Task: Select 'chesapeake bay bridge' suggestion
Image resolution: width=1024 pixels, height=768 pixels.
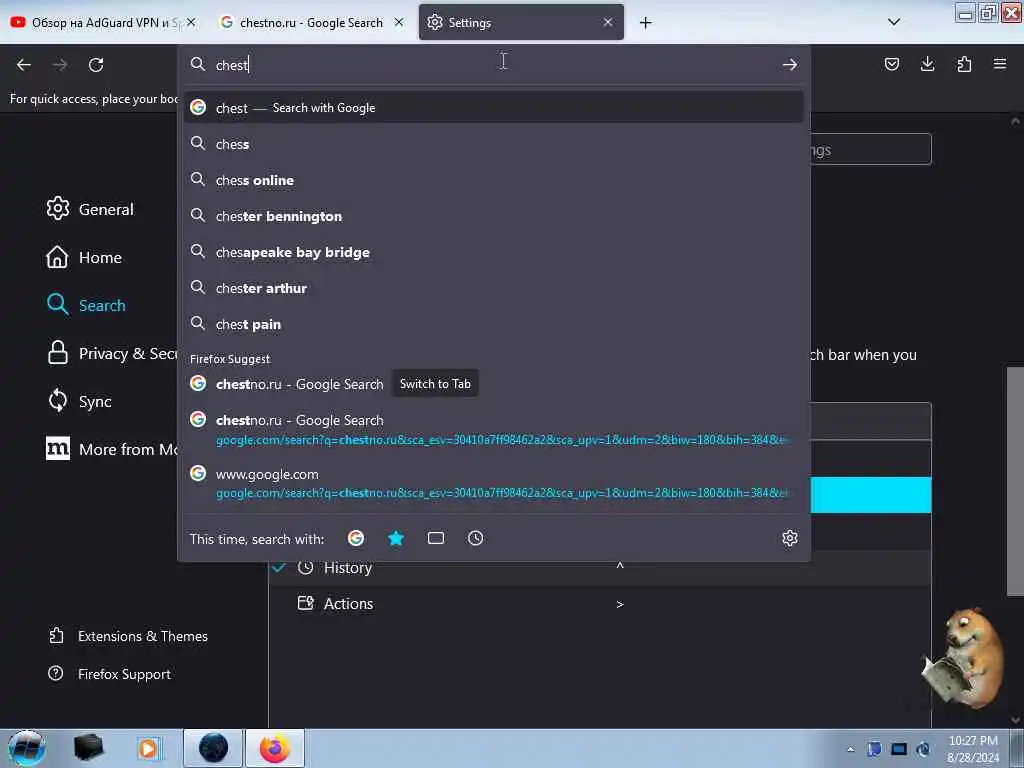Action: [x=493, y=252]
